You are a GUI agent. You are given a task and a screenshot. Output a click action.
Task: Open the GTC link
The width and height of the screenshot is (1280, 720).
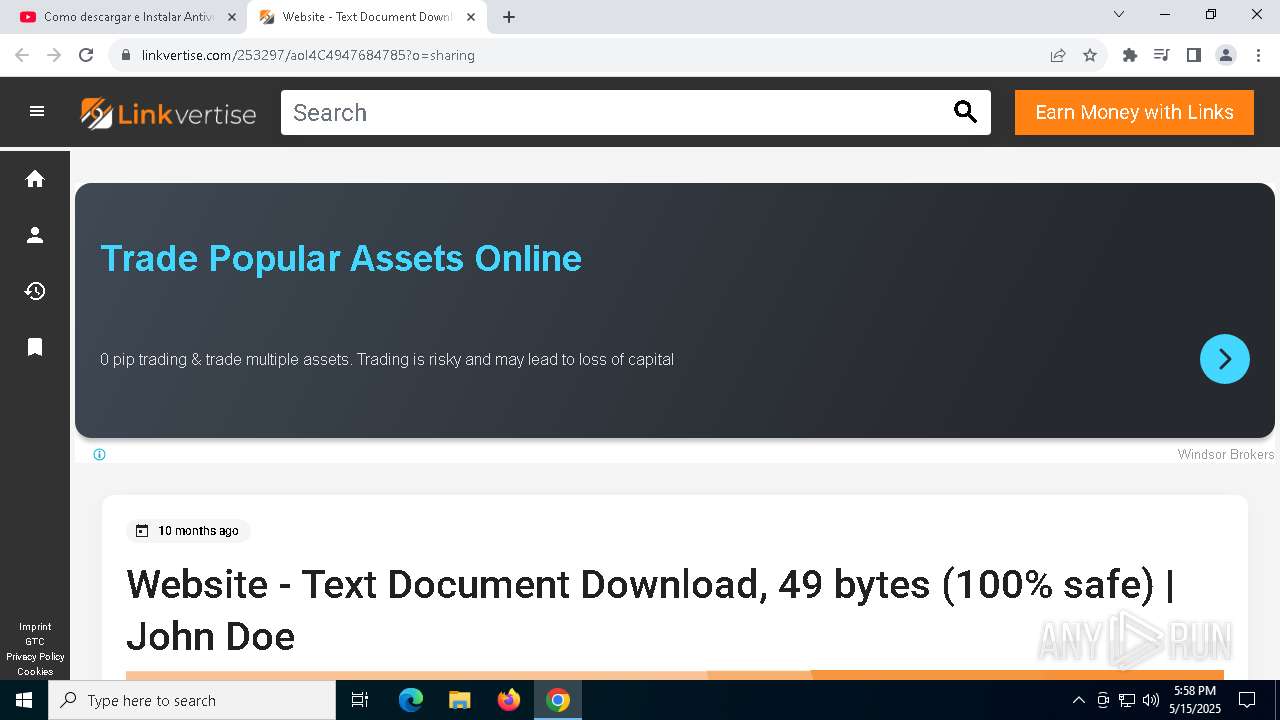point(35,642)
